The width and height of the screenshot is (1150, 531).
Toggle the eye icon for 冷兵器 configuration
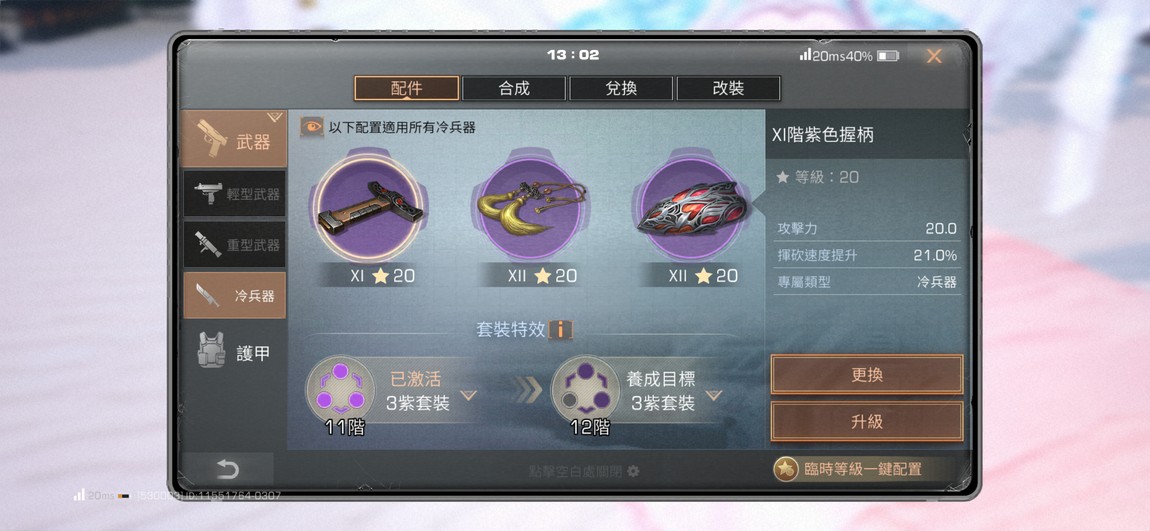click(x=312, y=128)
